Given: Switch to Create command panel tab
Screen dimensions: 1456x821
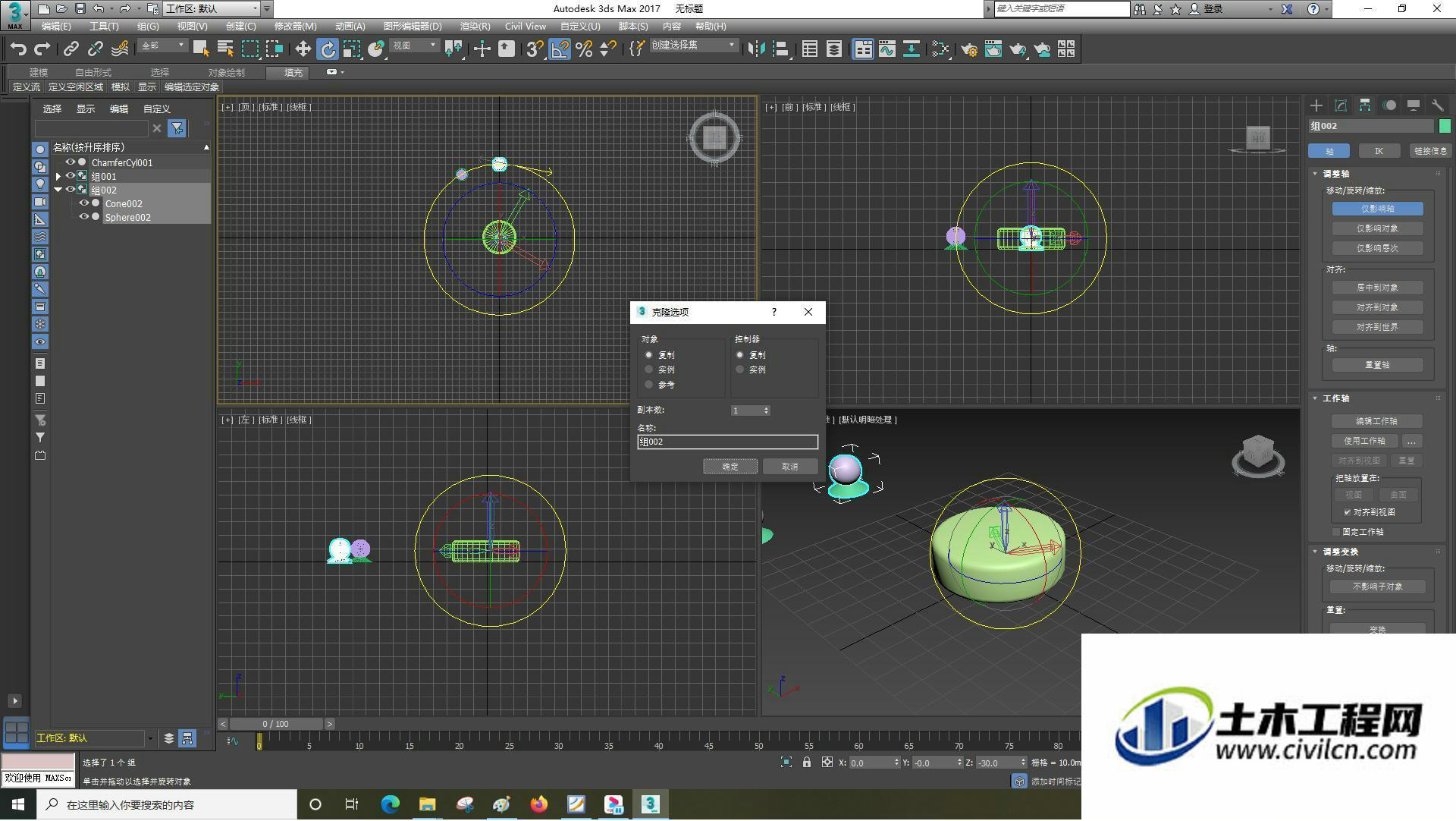Looking at the screenshot, I should [1316, 105].
